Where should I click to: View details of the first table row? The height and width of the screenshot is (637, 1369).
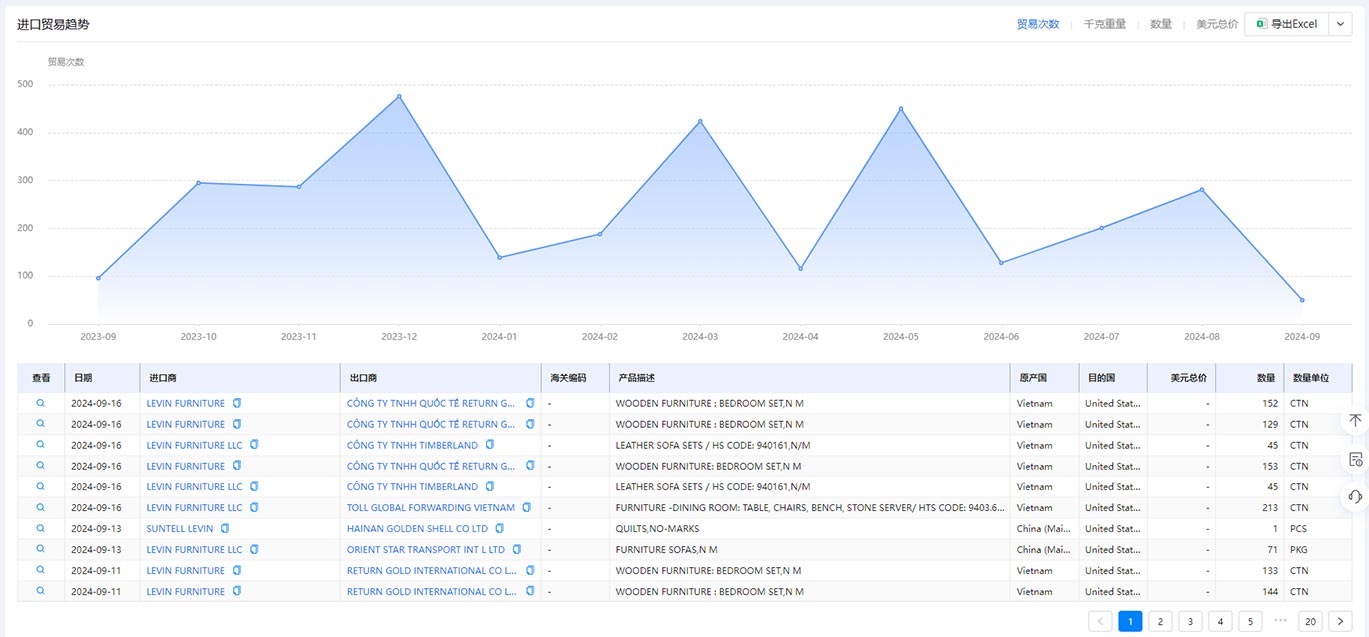(41, 403)
